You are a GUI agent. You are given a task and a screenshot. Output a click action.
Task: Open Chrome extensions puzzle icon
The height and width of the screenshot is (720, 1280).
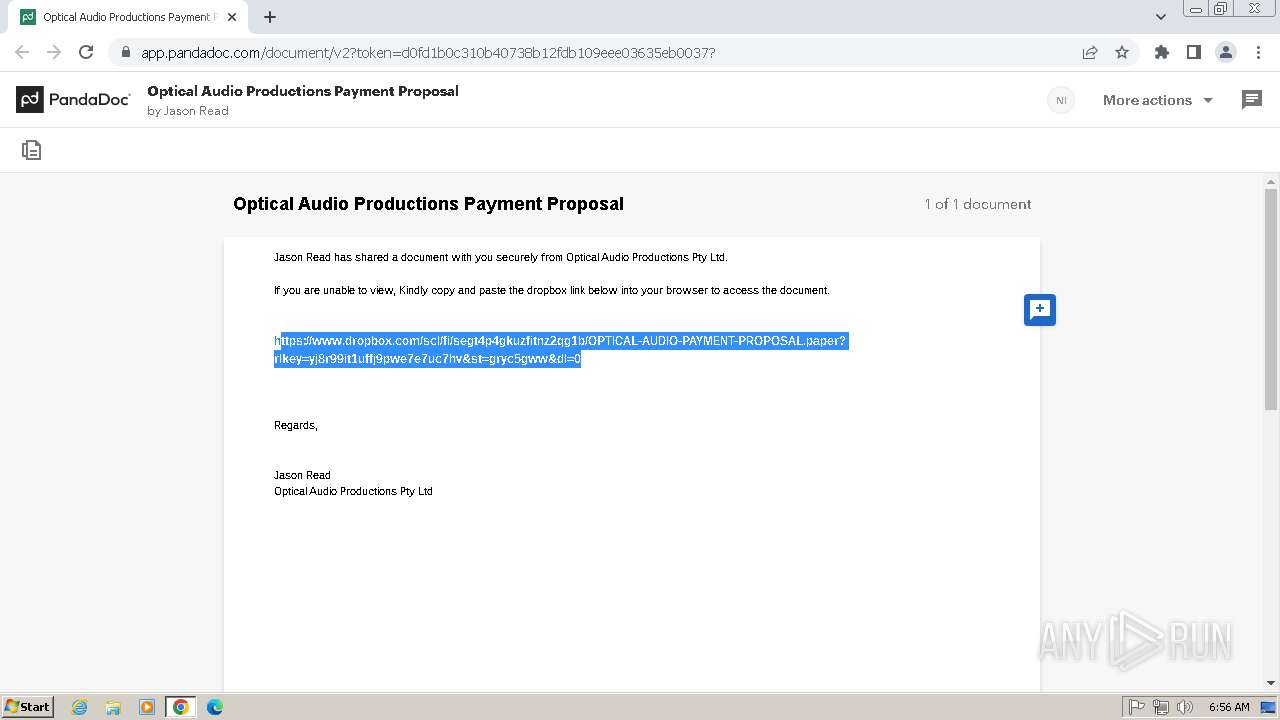coord(1161,52)
